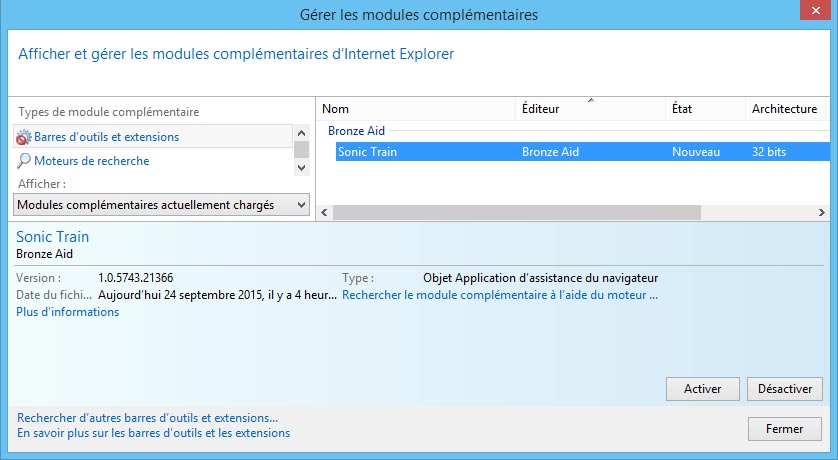
Task: Click the Activer button
Action: pyautogui.click(x=703, y=389)
